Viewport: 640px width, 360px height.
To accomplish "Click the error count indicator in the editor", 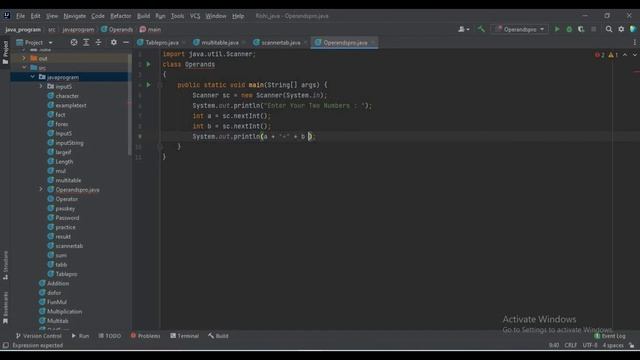I will pyautogui.click(x=600, y=55).
